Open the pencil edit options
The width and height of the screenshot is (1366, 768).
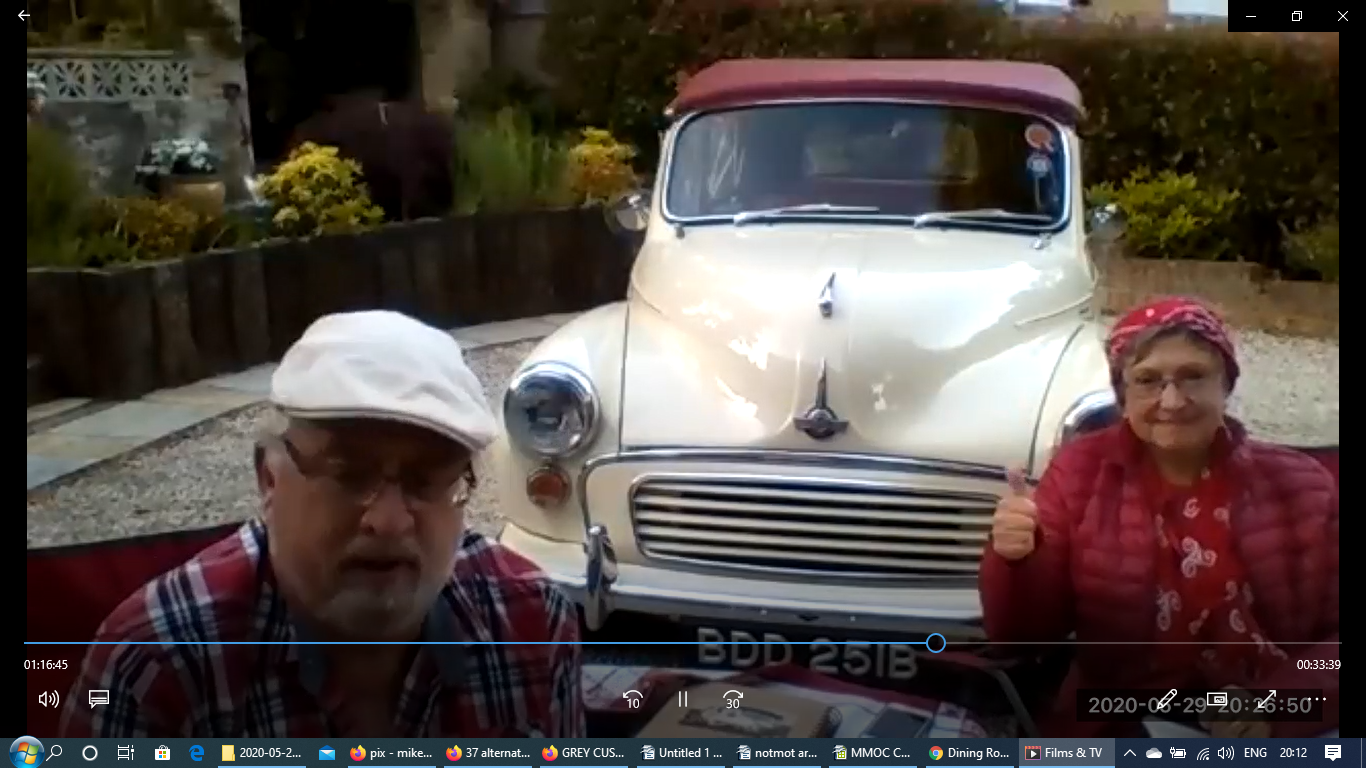coord(1167,699)
